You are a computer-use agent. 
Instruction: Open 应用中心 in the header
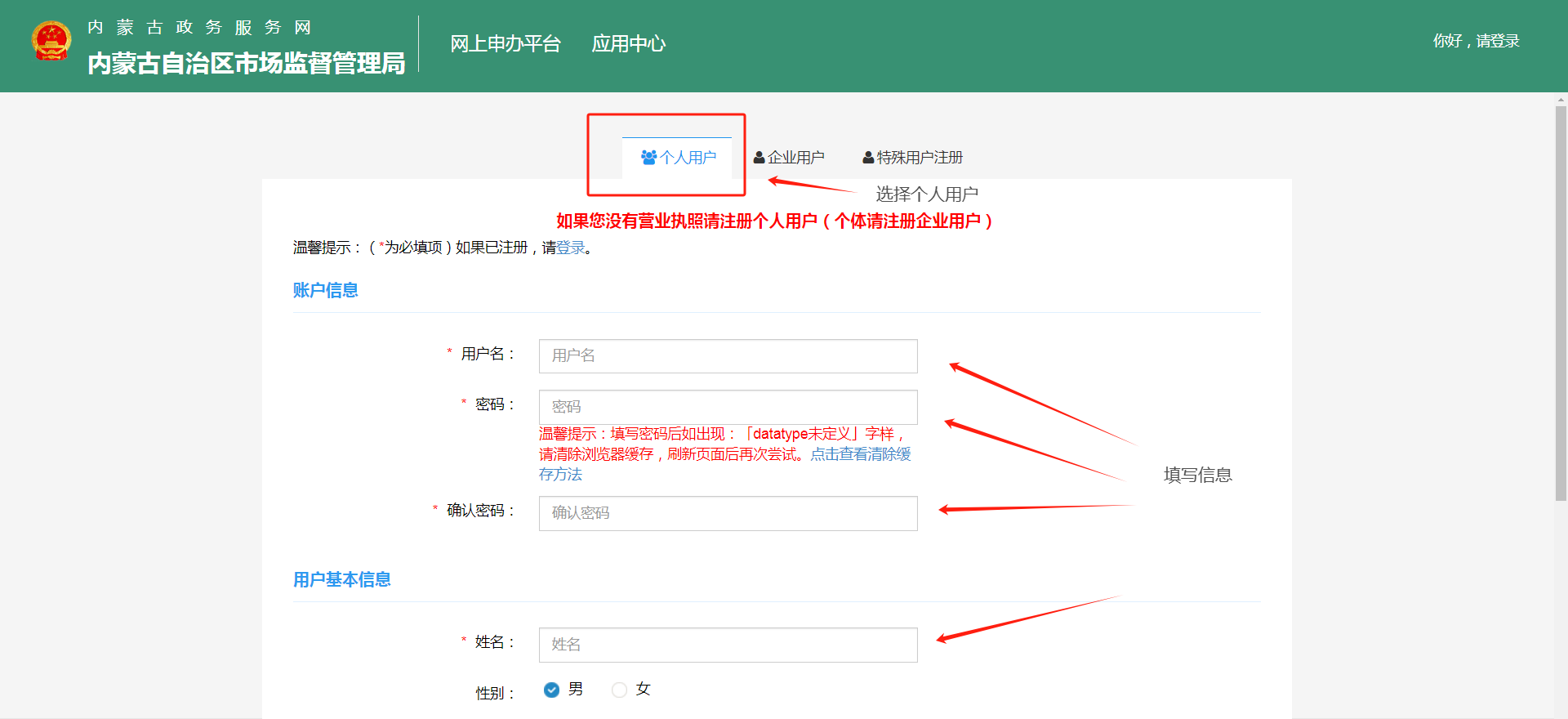(628, 43)
